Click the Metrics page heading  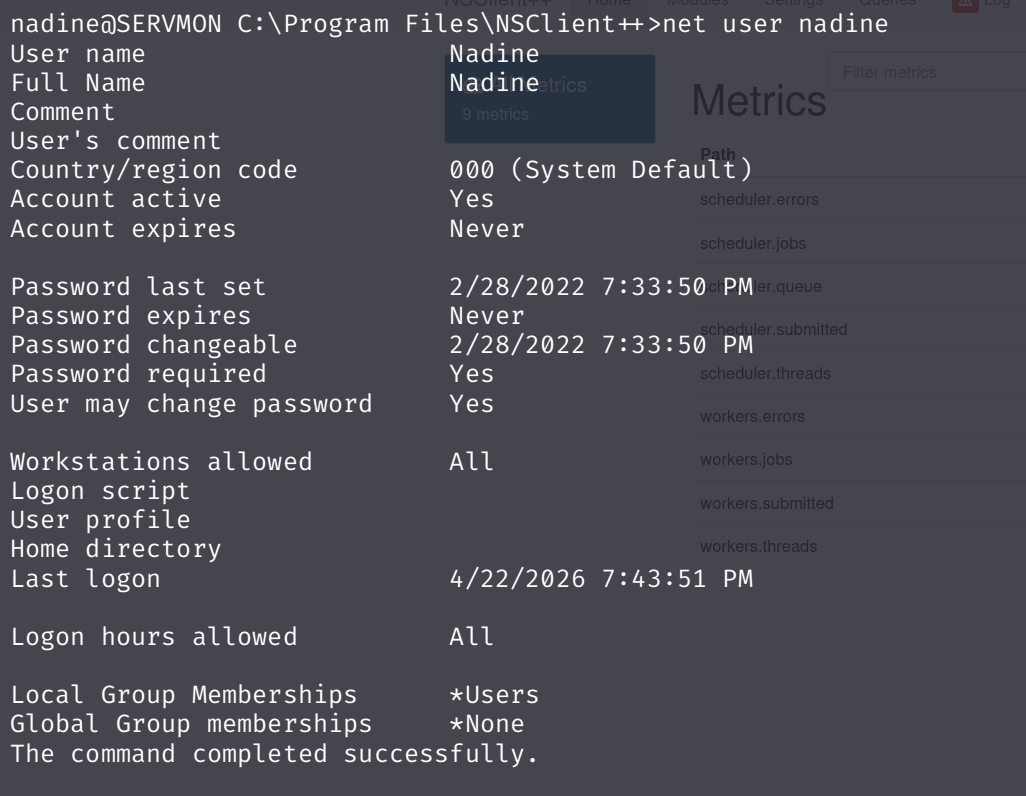click(x=759, y=100)
